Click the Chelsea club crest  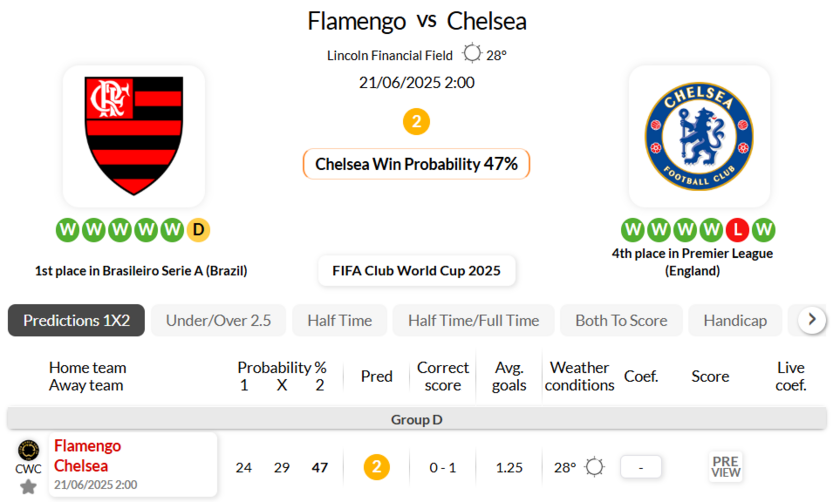point(699,135)
